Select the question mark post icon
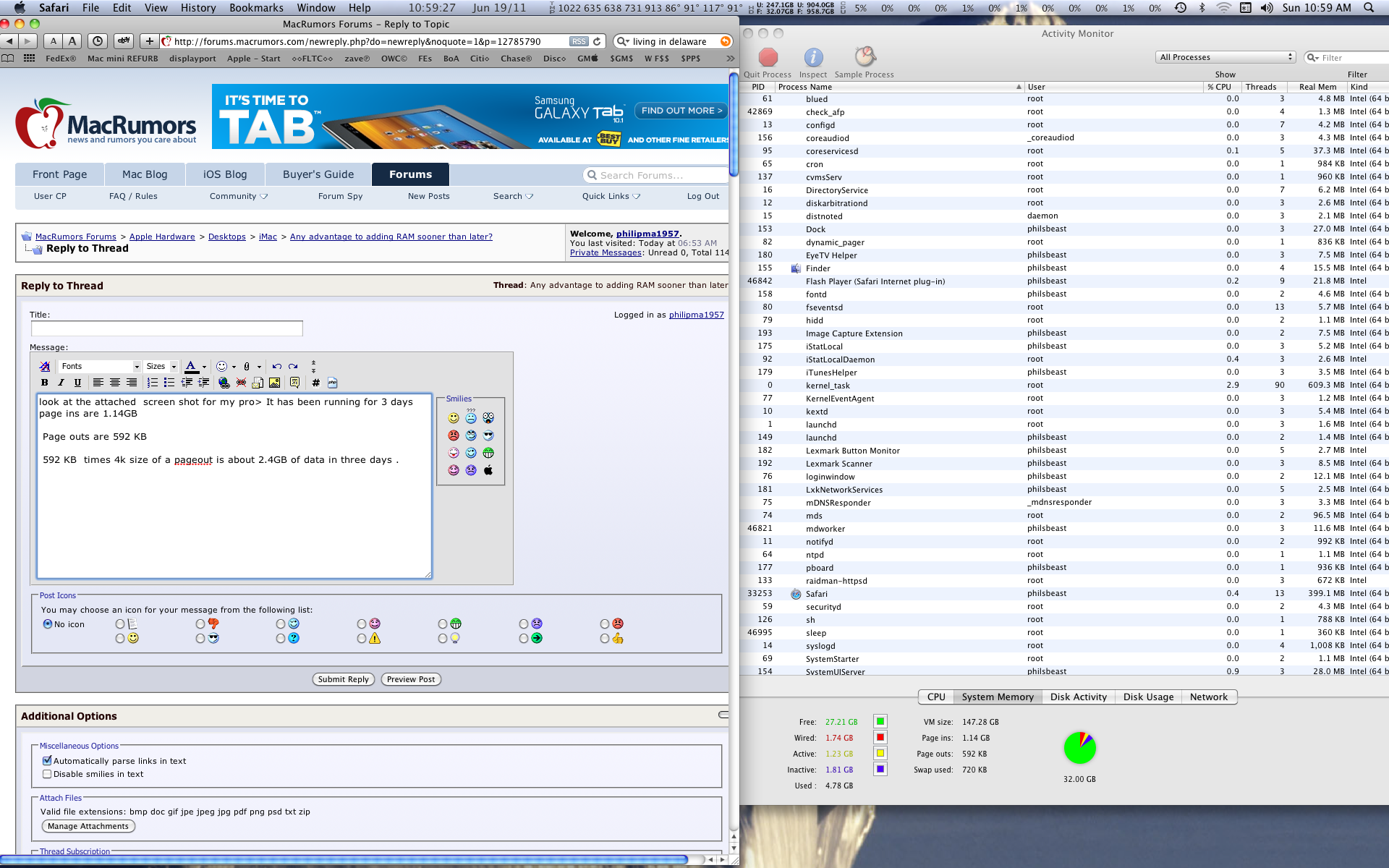This screenshot has height=868, width=1389. pyautogui.click(x=280, y=639)
